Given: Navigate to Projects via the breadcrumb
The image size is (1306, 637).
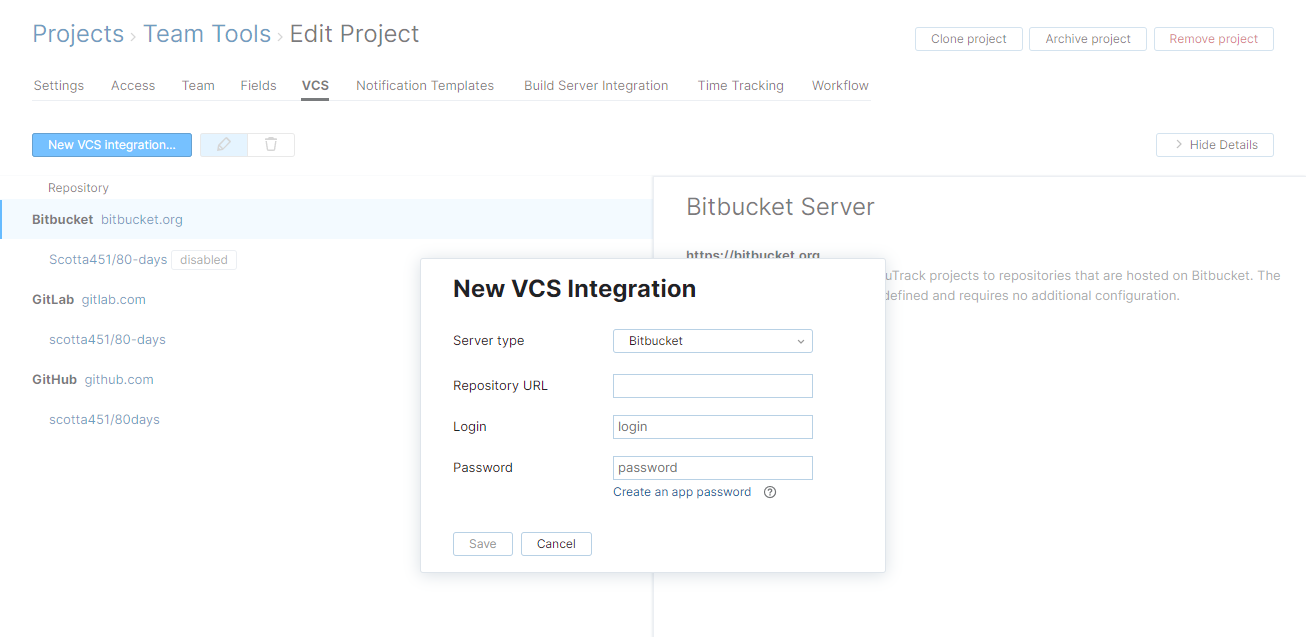Looking at the screenshot, I should point(78,33).
